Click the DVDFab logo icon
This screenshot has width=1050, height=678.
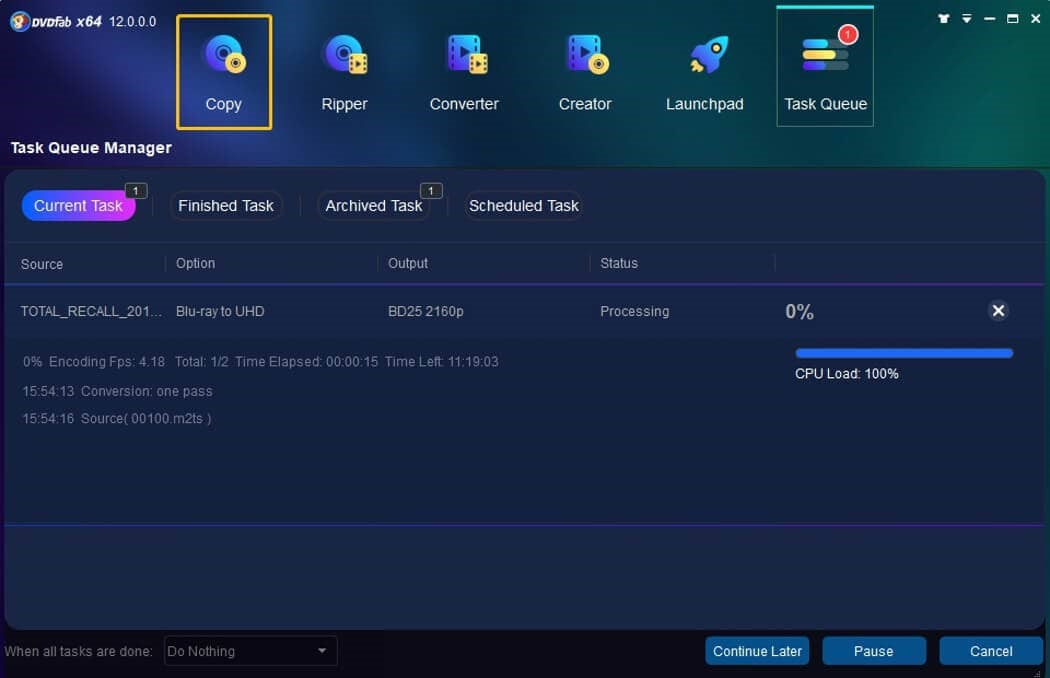[19, 21]
